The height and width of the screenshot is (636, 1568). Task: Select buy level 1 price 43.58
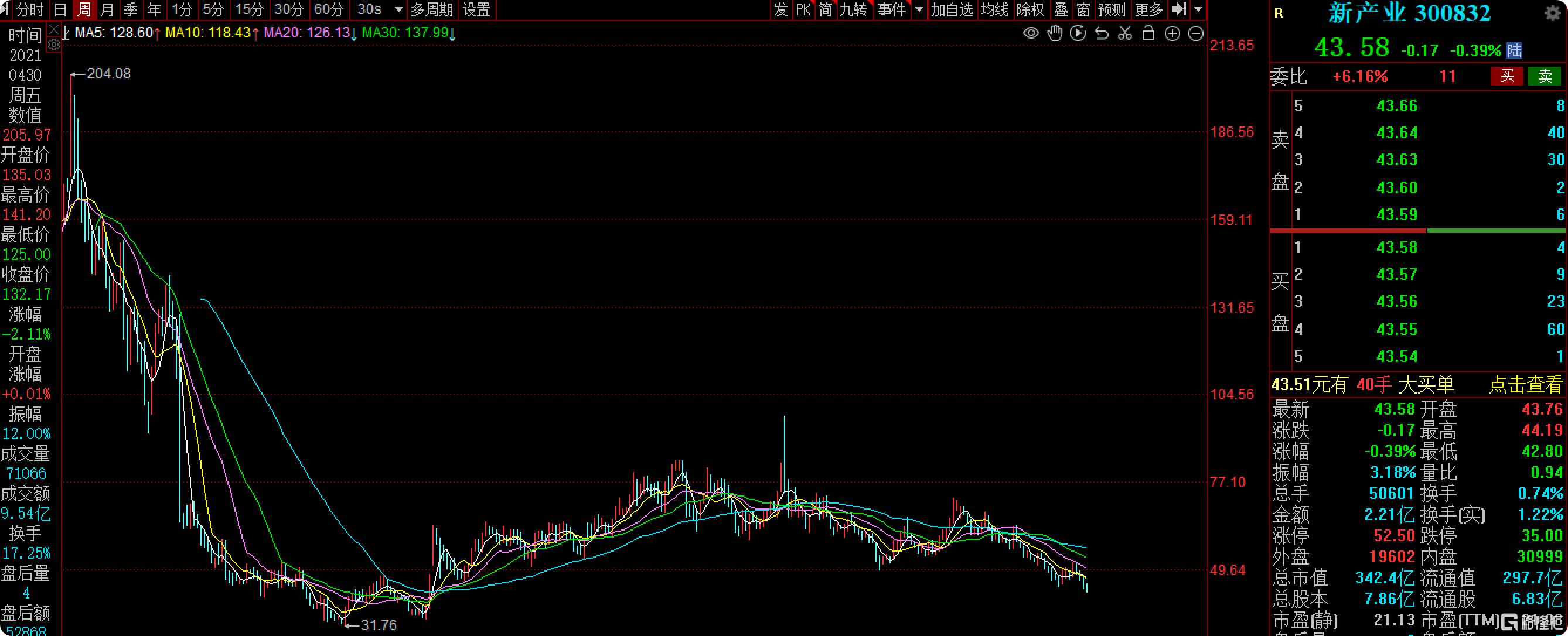click(x=1397, y=248)
